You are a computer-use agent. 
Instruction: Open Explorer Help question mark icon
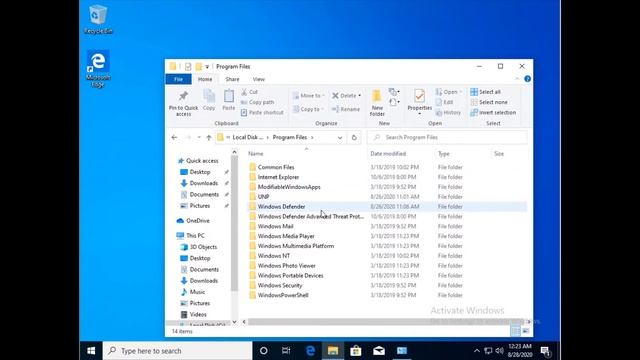click(x=527, y=79)
